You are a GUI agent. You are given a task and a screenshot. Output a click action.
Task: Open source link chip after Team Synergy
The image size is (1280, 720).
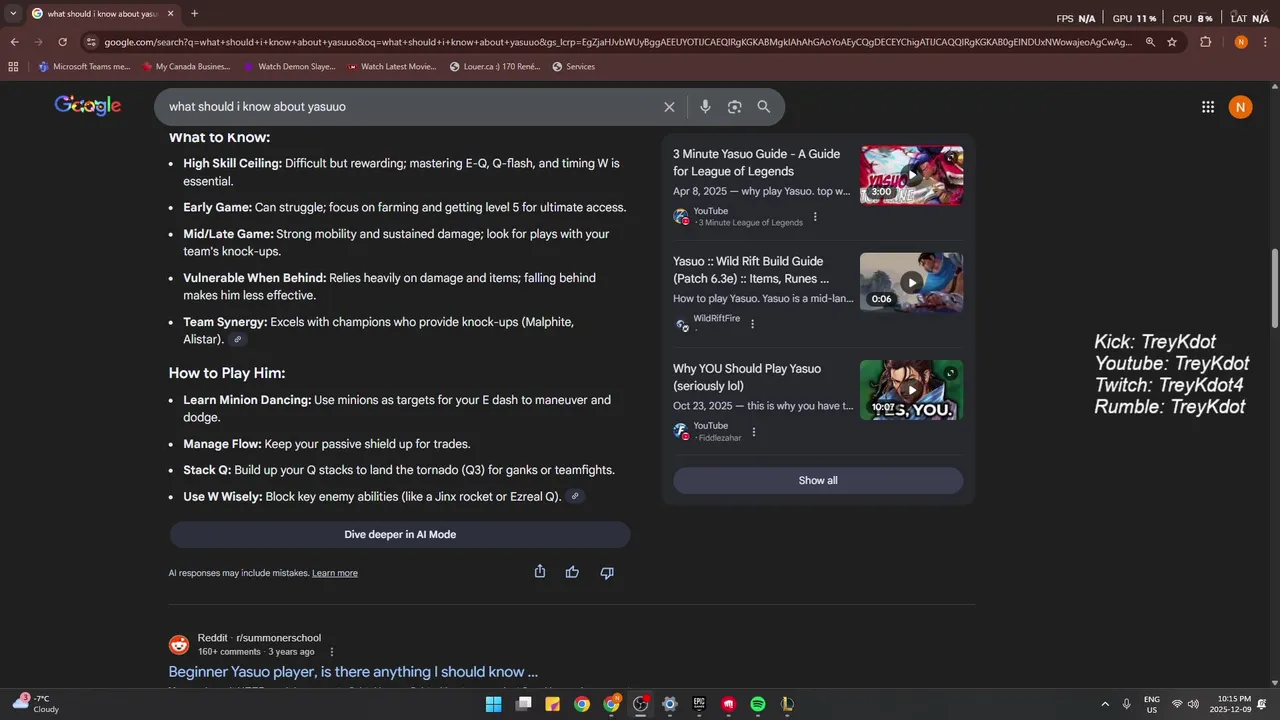click(x=237, y=340)
